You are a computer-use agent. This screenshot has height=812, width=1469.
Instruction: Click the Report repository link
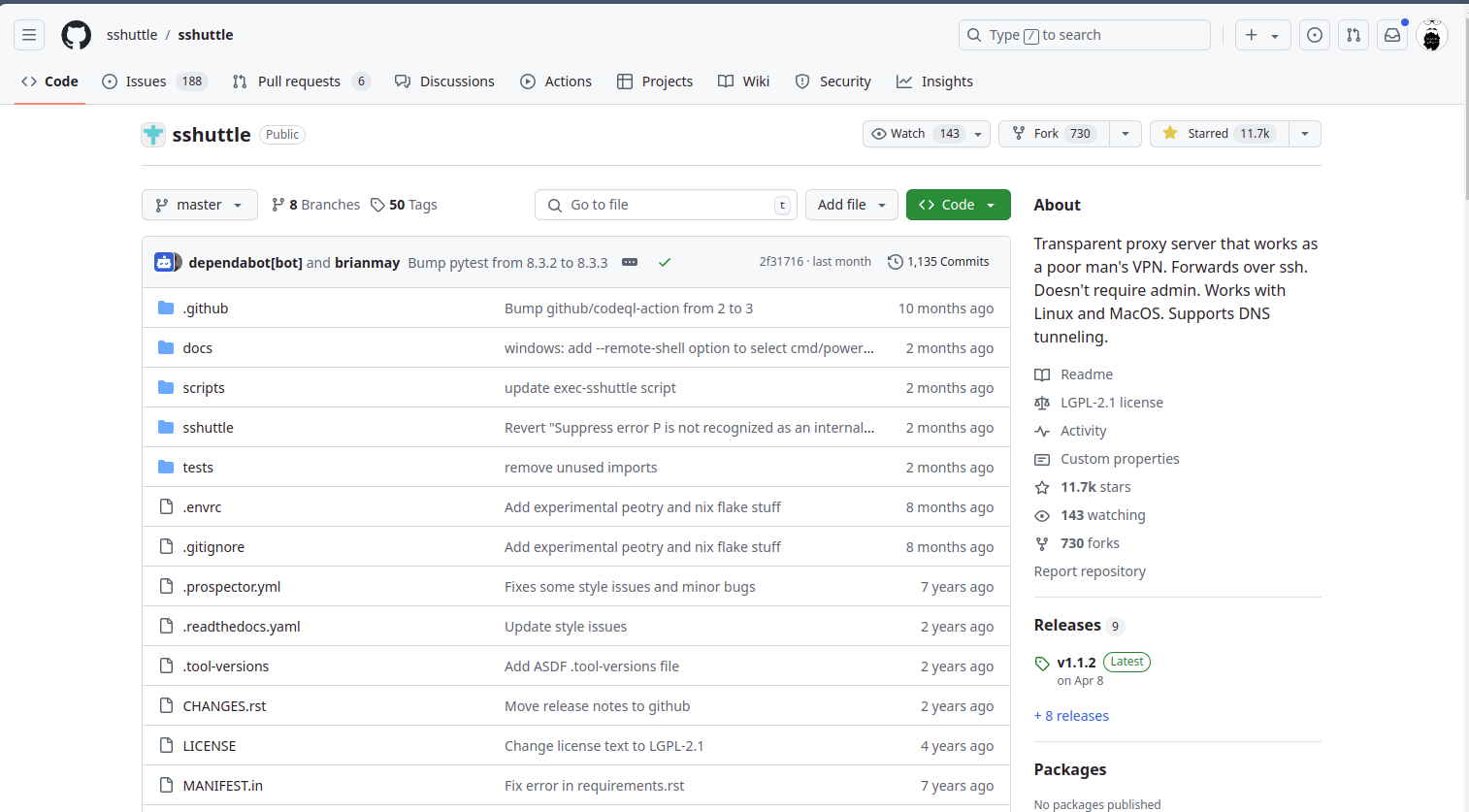coord(1090,571)
